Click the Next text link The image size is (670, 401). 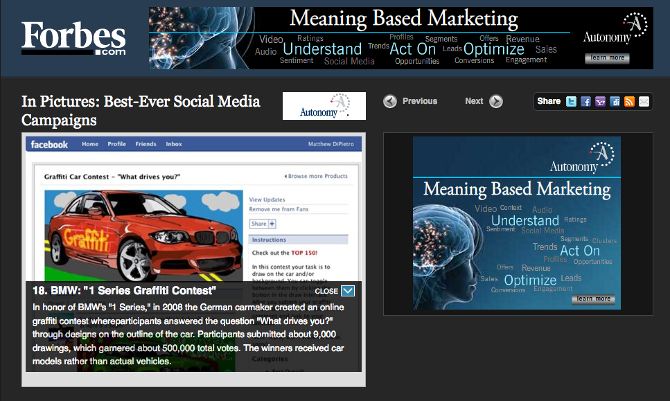click(x=474, y=101)
